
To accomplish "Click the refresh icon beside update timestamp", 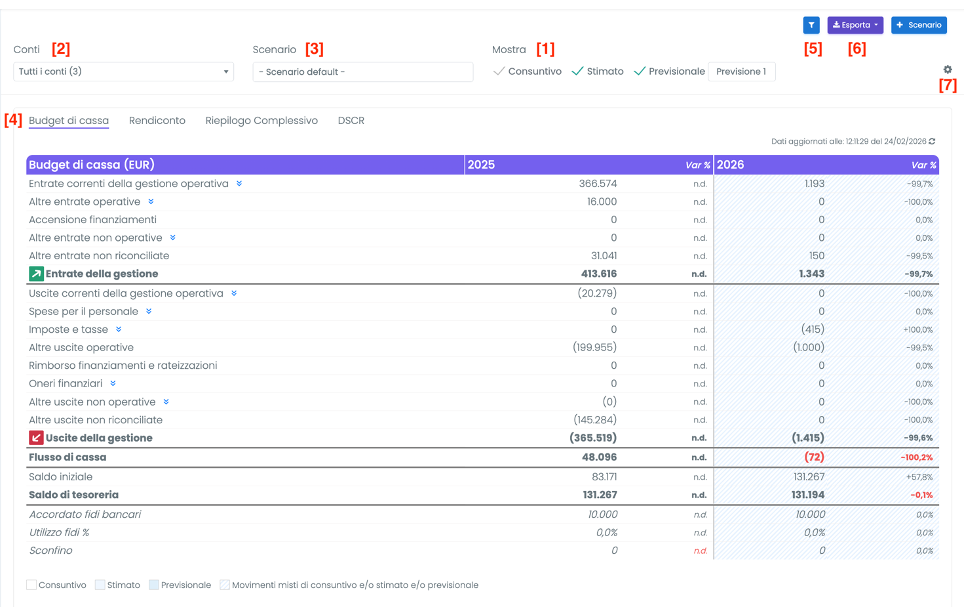I will [x=932, y=141].
